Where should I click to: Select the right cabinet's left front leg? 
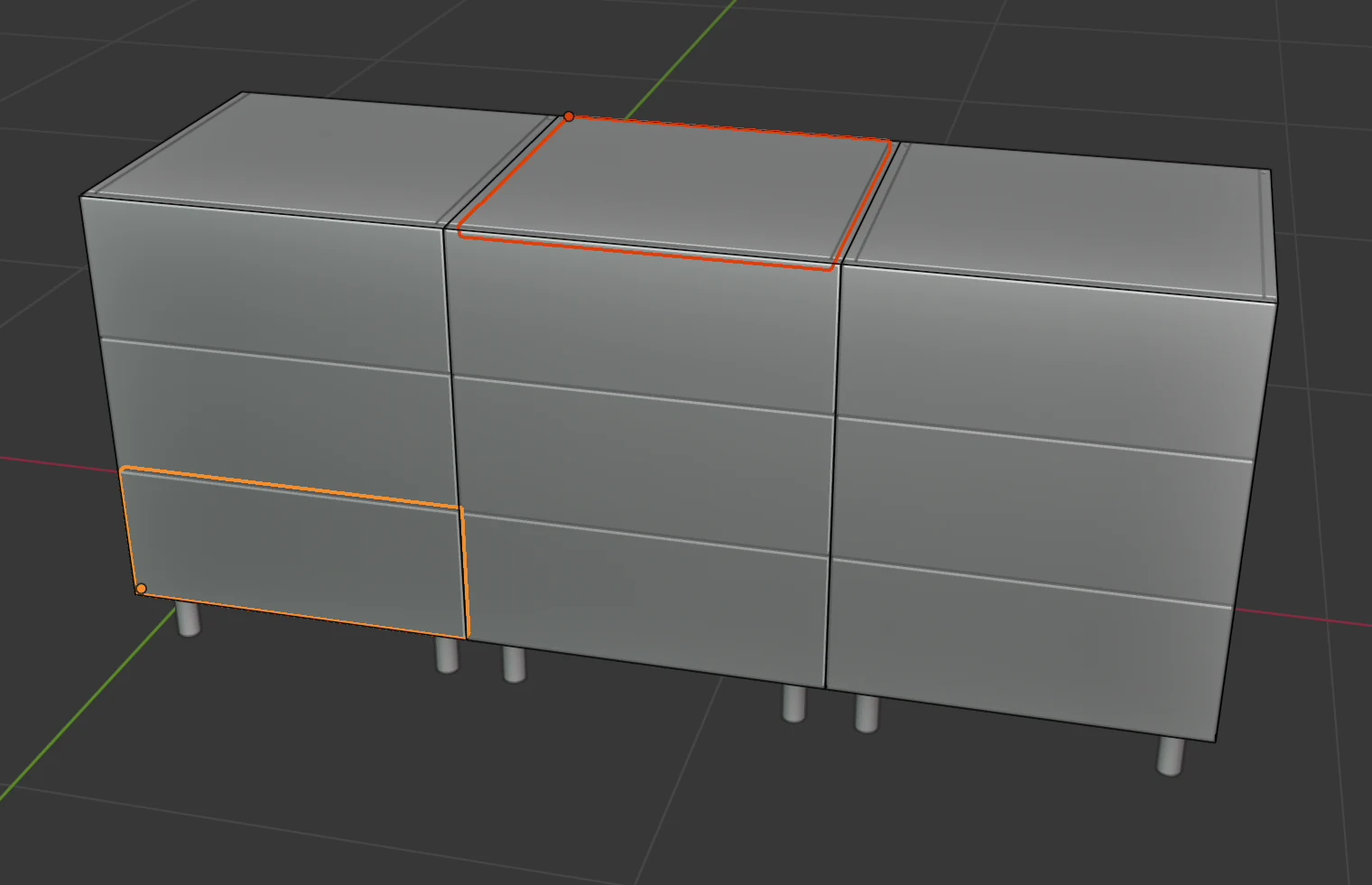(867, 713)
